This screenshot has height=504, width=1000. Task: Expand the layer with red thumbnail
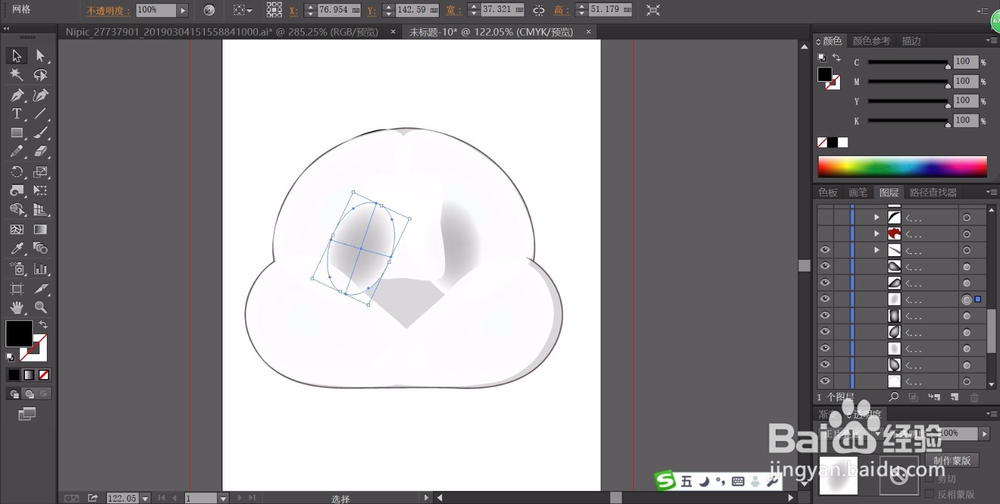877,233
